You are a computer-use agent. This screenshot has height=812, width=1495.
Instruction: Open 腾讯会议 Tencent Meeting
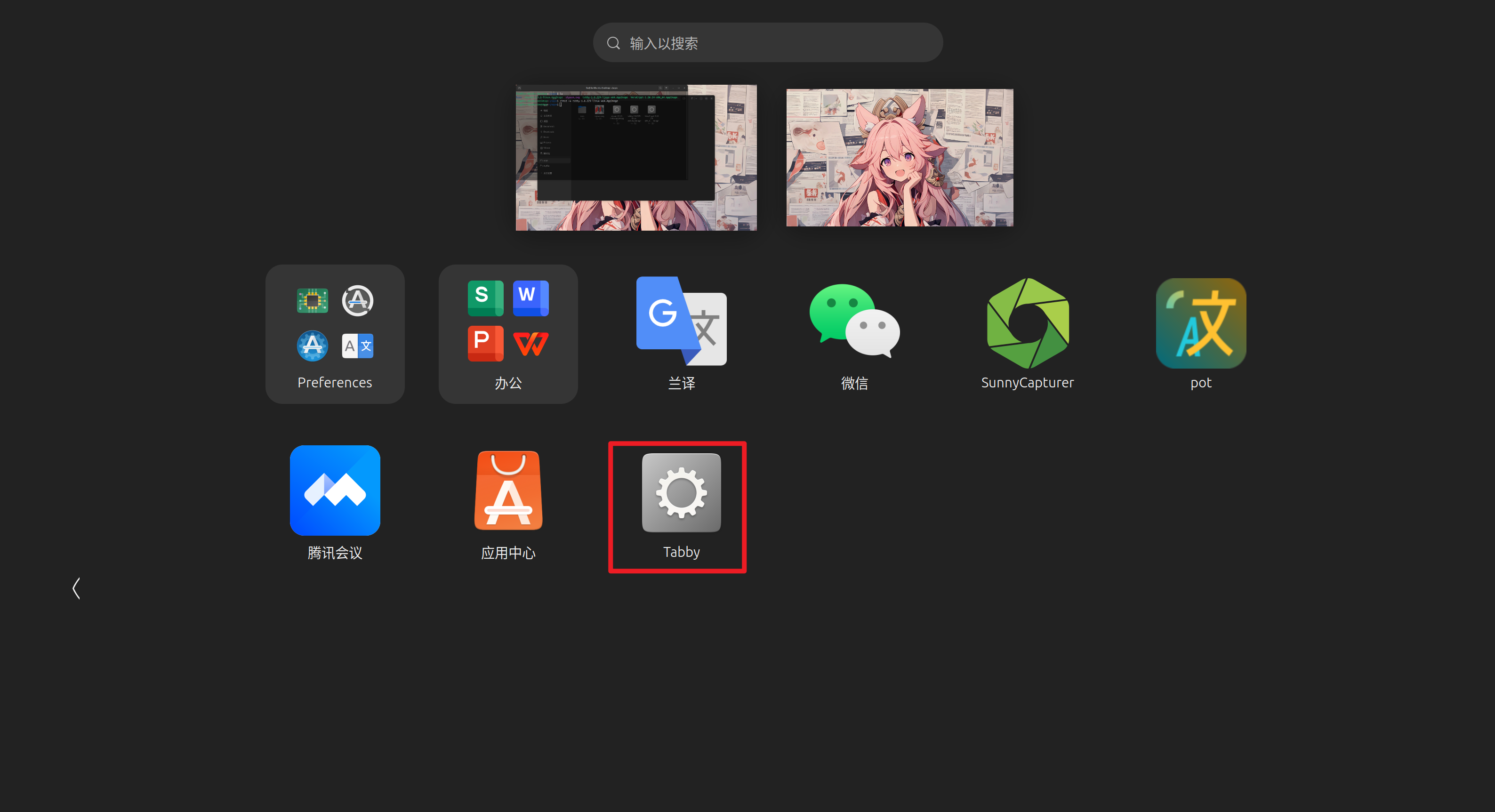point(335,490)
